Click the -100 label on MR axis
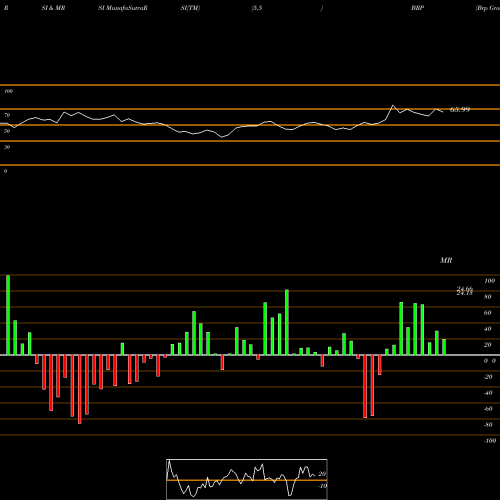Viewport: 500px width, 500px height. pyautogui.click(x=490, y=441)
